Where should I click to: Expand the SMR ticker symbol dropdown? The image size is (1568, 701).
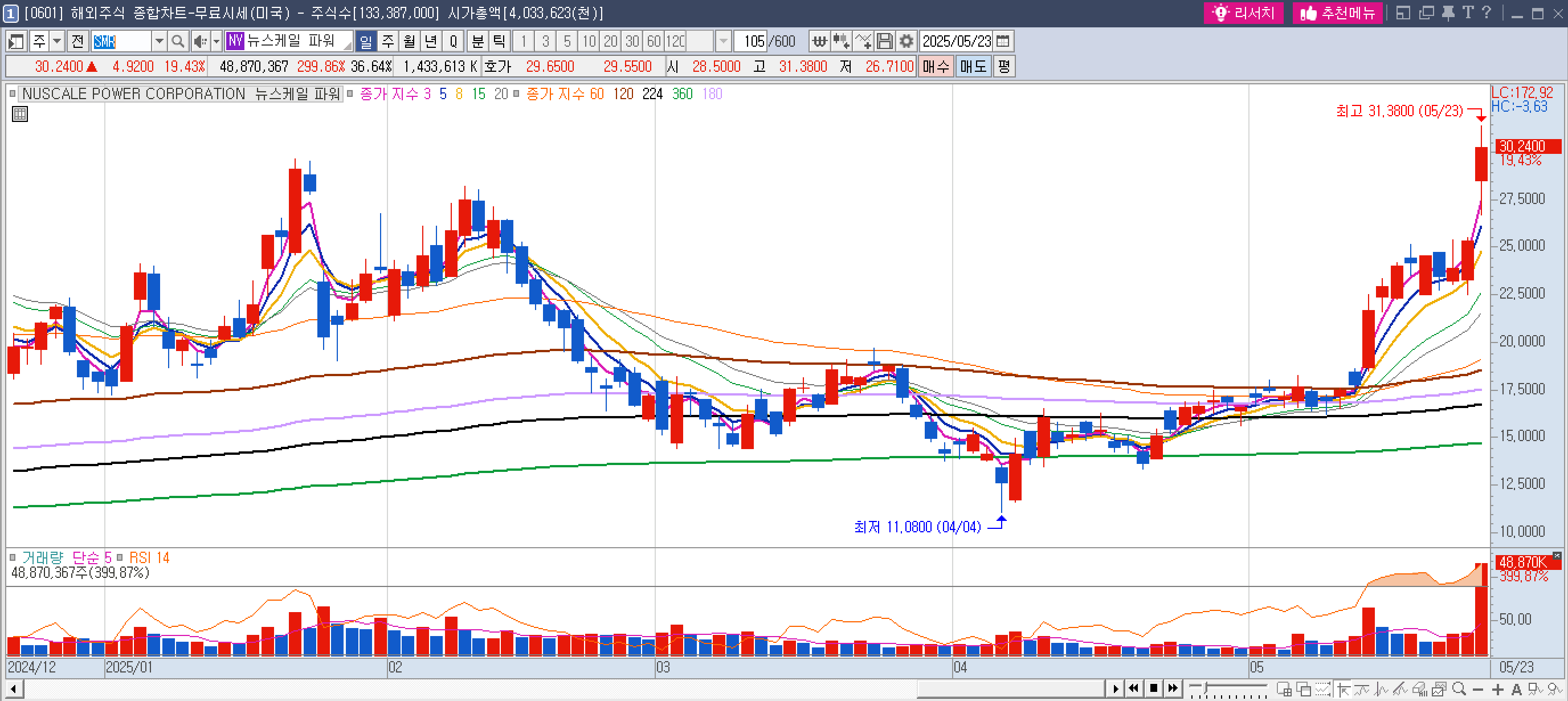coord(159,42)
